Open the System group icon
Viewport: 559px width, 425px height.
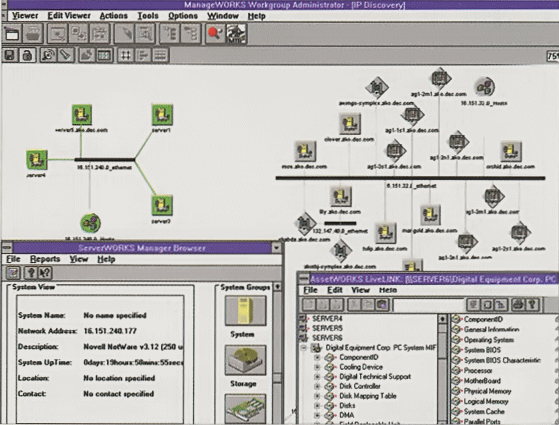pos(245,311)
